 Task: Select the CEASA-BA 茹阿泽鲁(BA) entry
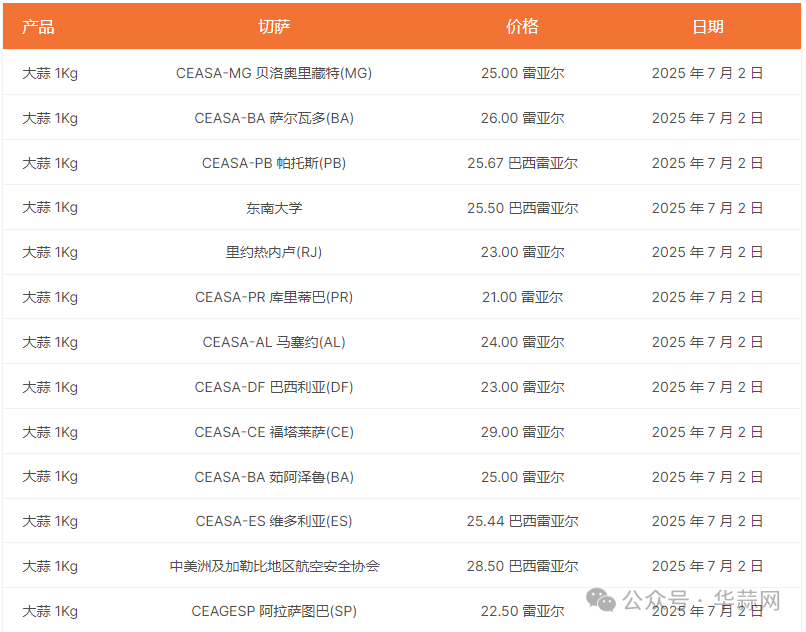(x=274, y=477)
